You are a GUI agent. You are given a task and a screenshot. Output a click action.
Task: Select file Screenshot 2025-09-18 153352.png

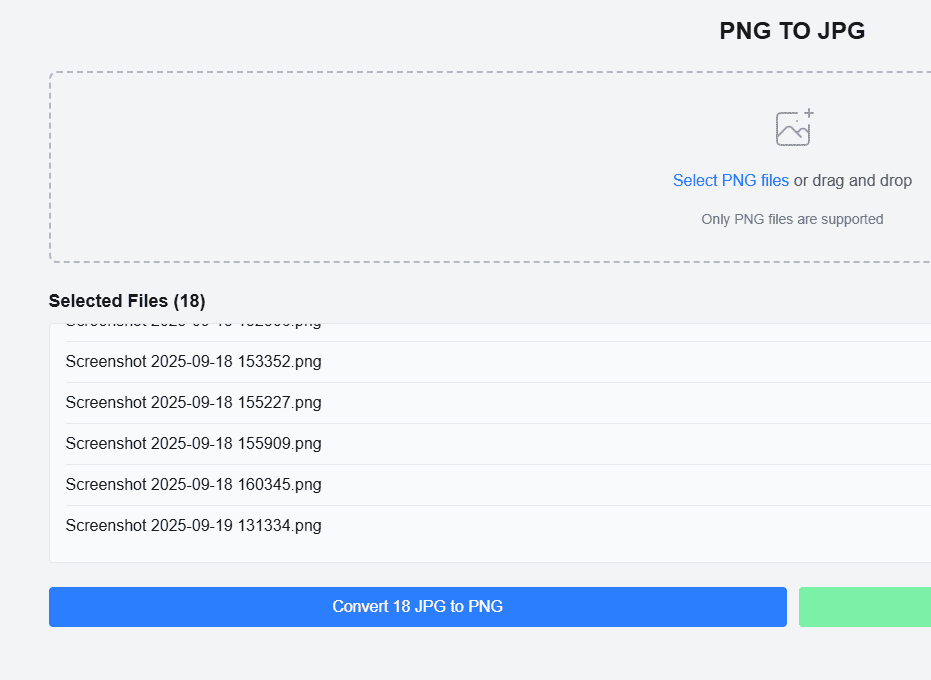194,362
